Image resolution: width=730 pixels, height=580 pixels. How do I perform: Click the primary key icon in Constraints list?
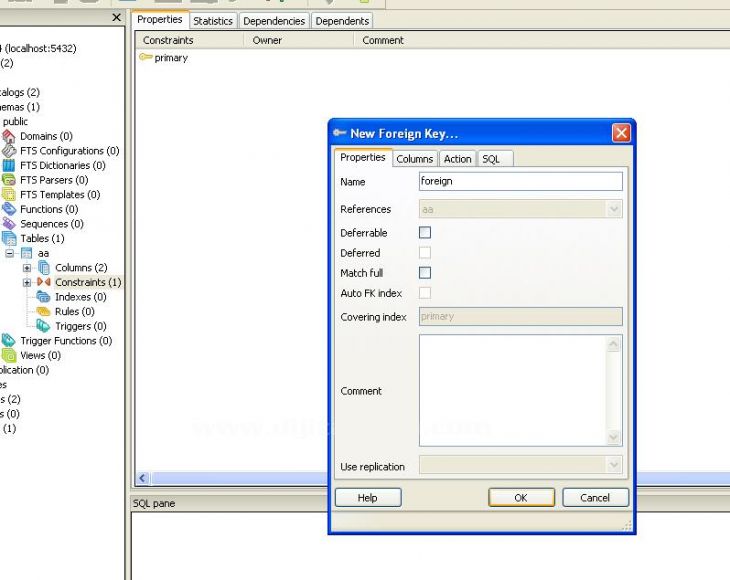point(146,57)
